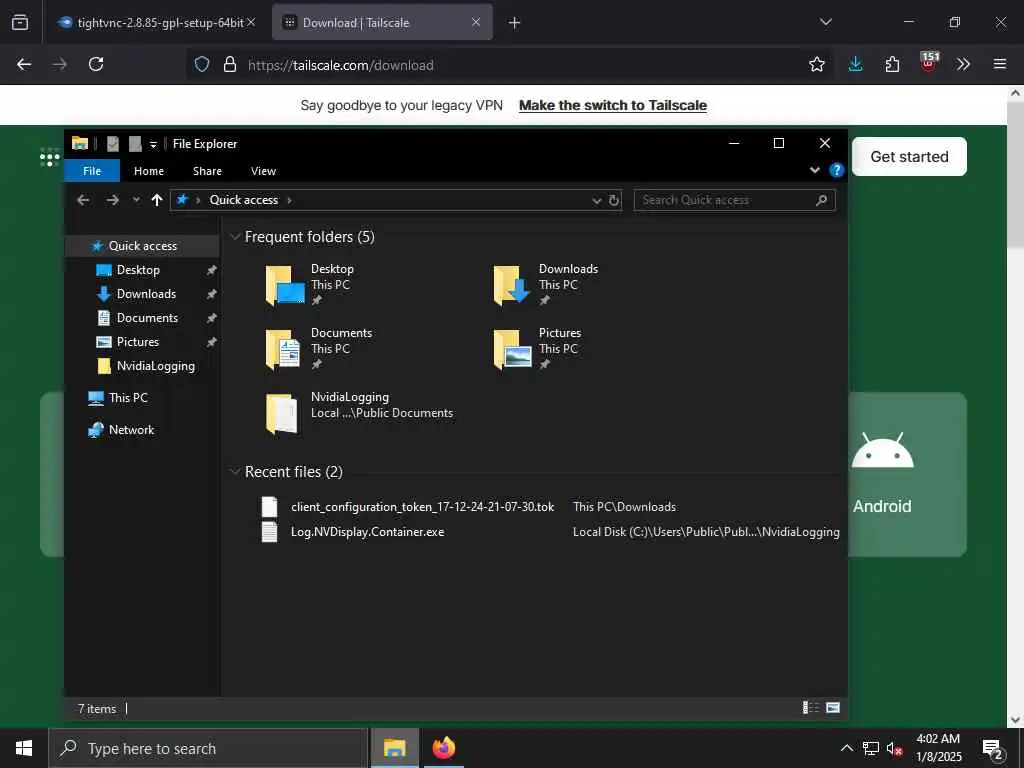This screenshot has width=1024, height=768.
Task: Select Documents in navigation pane
Action: tap(142, 318)
